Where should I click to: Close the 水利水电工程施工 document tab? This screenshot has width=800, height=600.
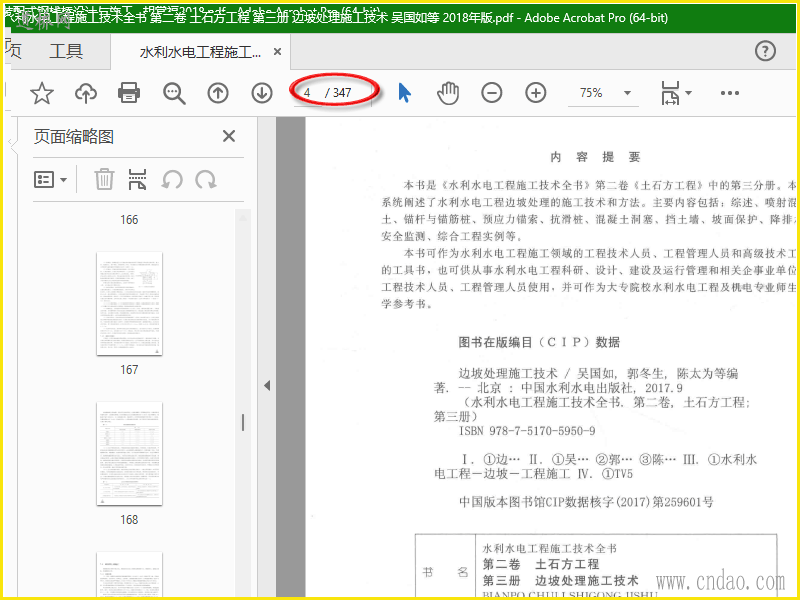[x=277, y=52]
